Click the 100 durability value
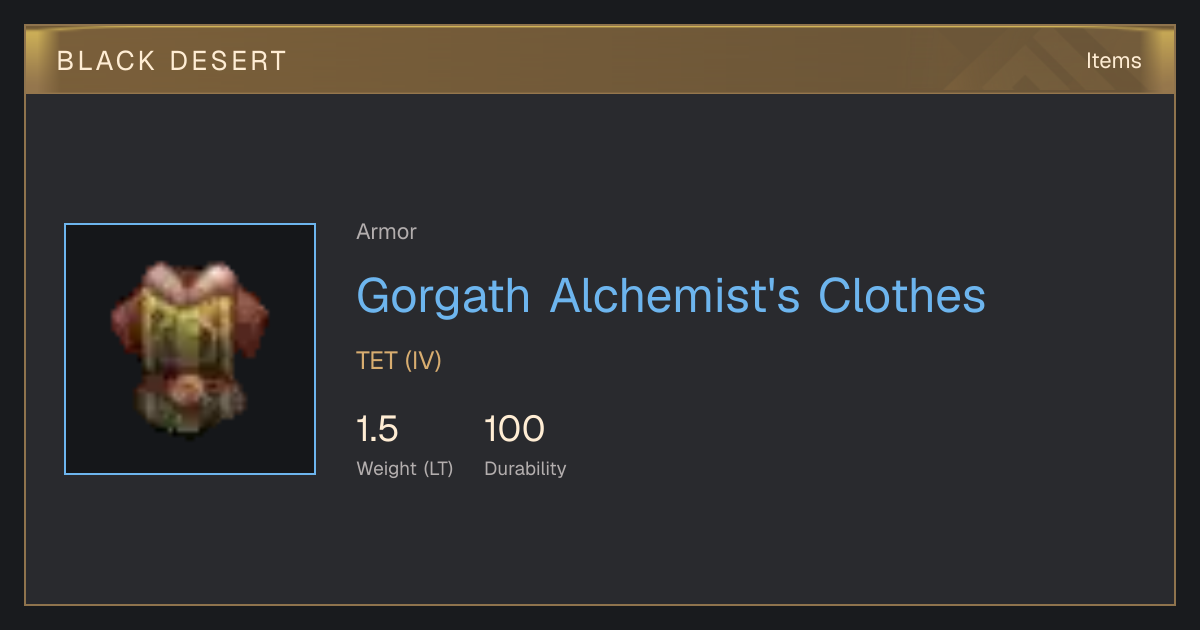The width and height of the screenshot is (1200, 630). [514, 429]
